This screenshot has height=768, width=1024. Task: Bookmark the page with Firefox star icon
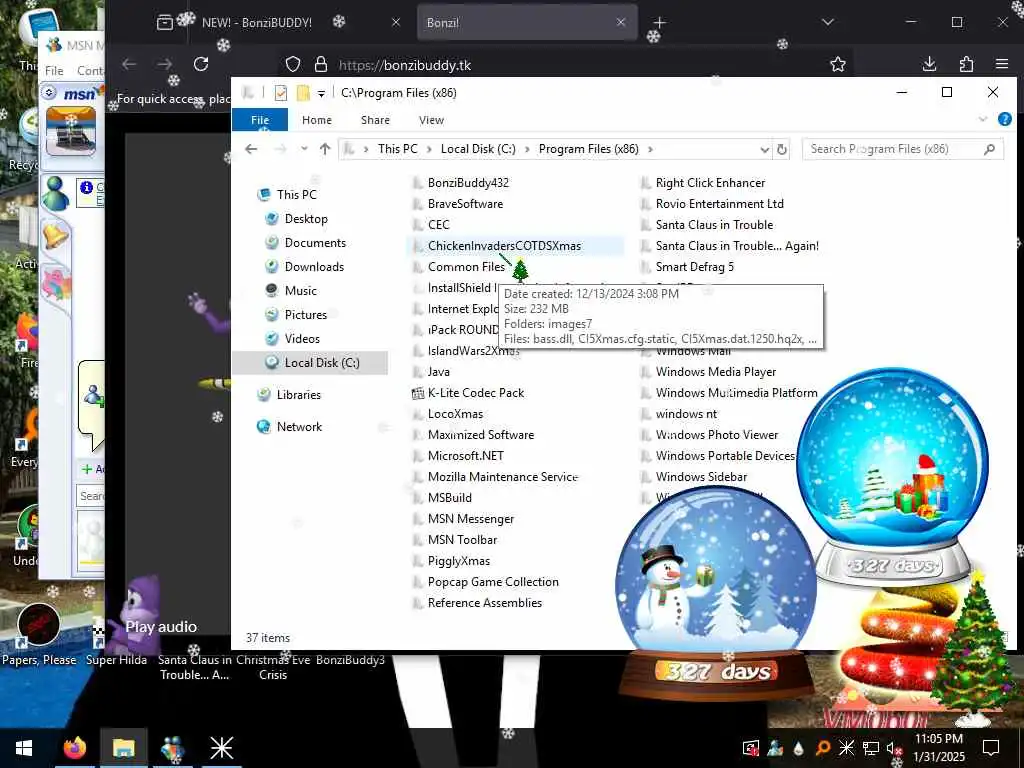838,64
